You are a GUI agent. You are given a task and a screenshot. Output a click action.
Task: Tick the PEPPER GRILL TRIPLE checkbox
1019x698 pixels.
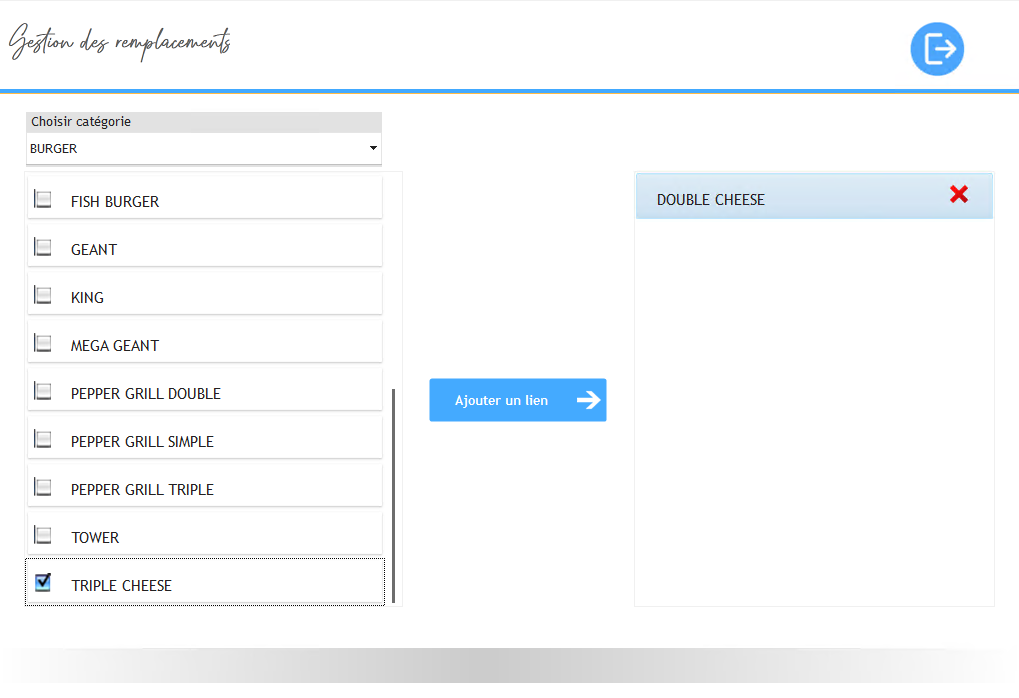tap(43, 487)
